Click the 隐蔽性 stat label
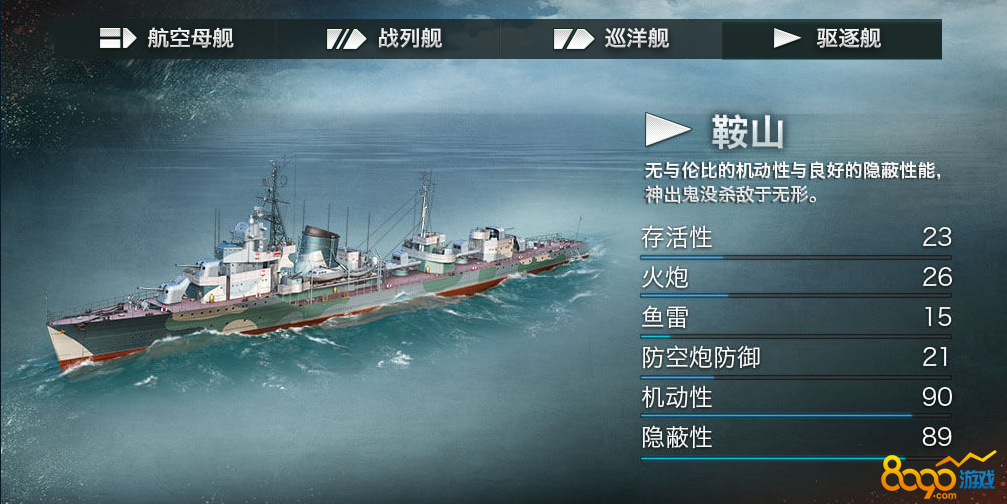The height and width of the screenshot is (504, 1007). point(677,438)
